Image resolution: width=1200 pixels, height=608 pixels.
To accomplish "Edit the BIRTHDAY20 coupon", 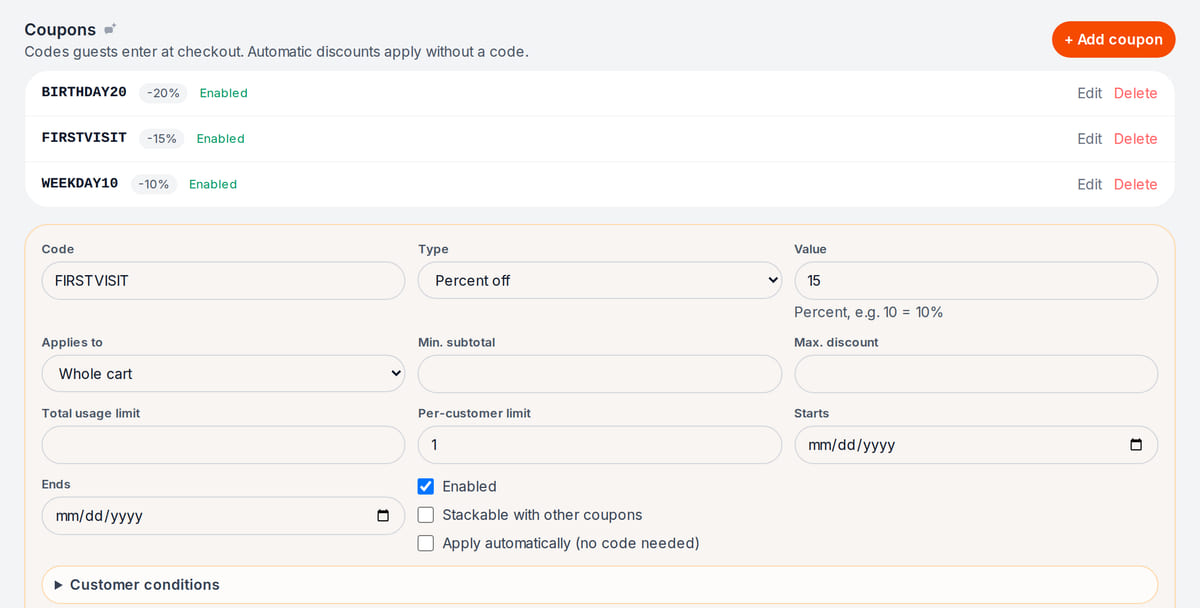I will pyautogui.click(x=1089, y=93).
